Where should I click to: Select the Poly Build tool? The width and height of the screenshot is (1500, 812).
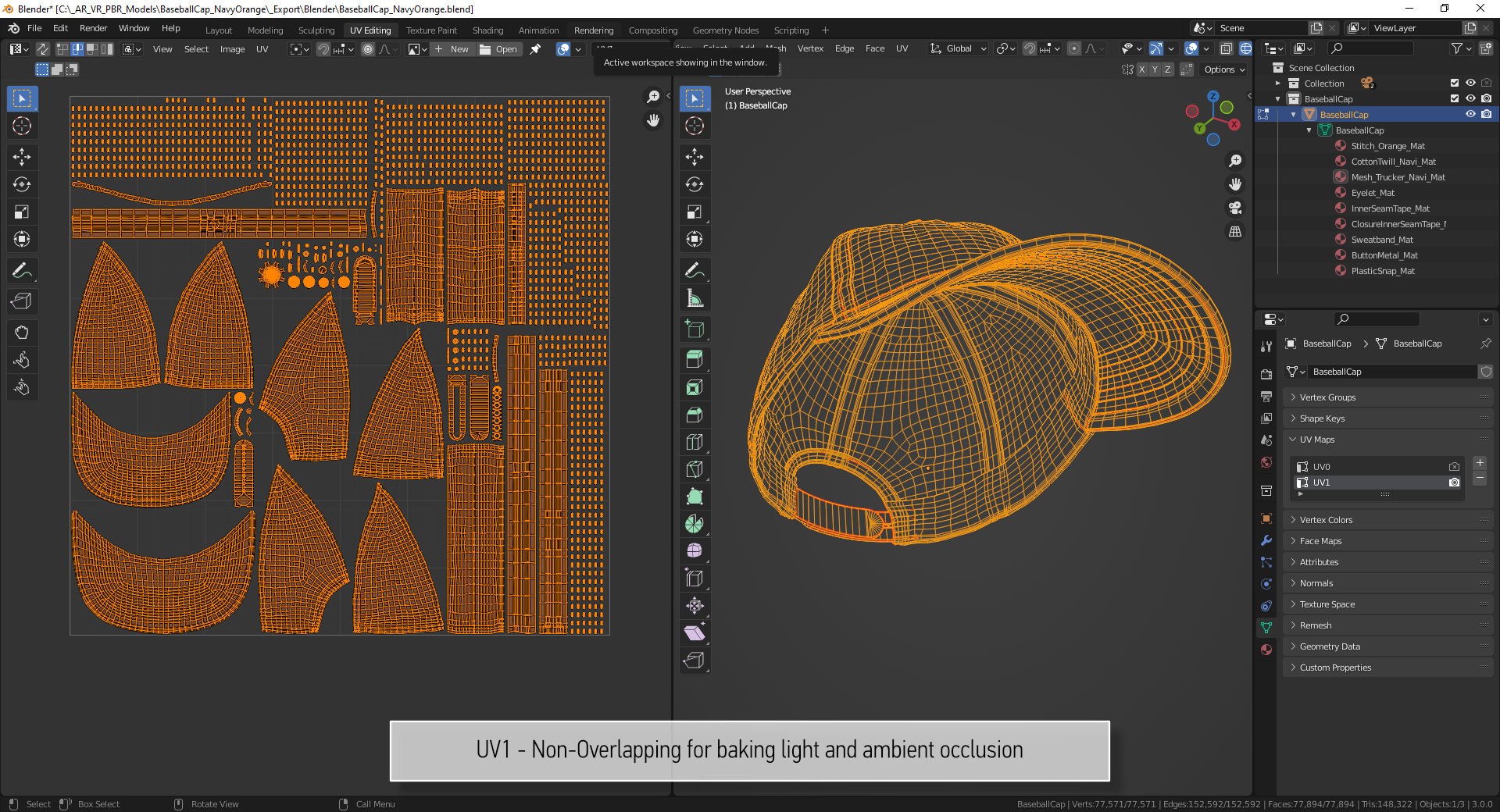click(x=695, y=497)
